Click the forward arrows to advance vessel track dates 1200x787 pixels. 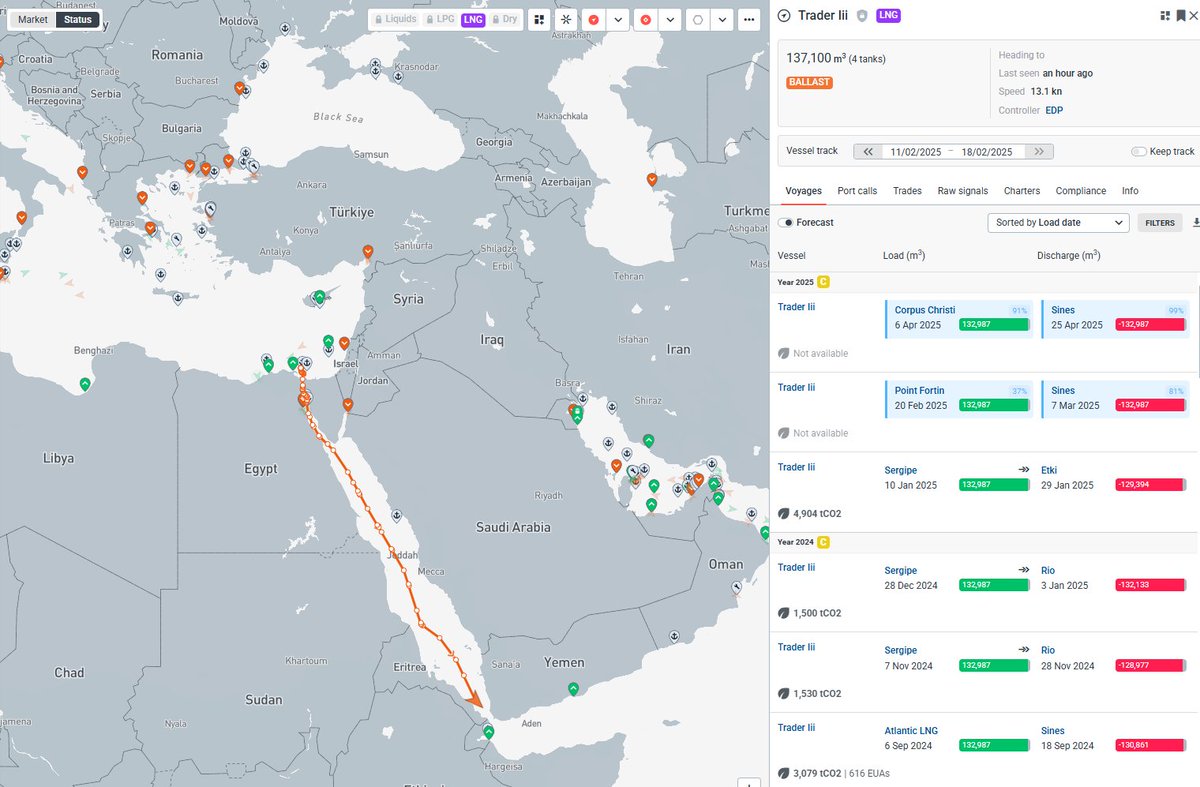pyautogui.click(x=1038, y=150)
